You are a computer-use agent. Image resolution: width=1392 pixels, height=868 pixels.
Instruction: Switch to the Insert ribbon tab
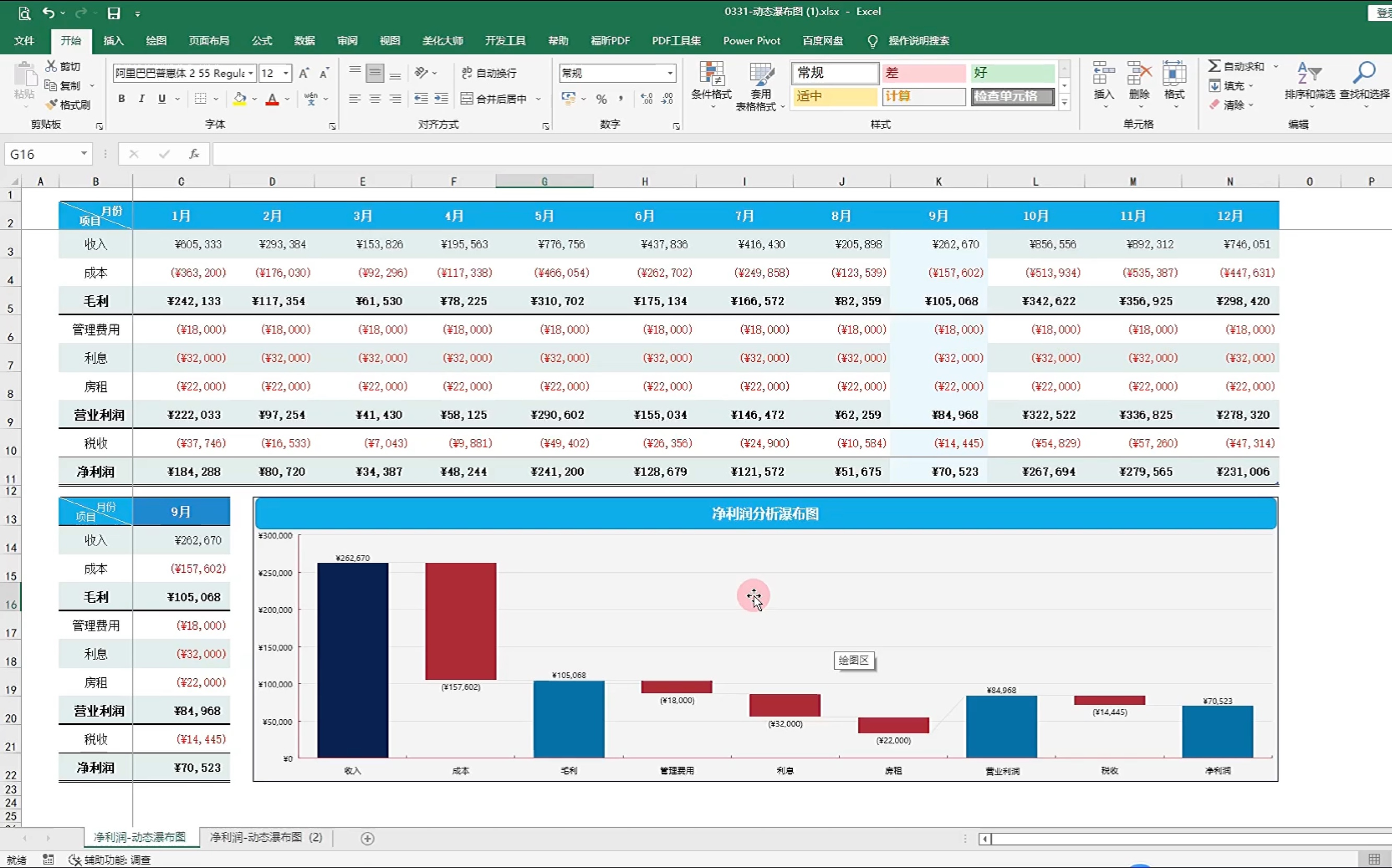click(113, 41)
